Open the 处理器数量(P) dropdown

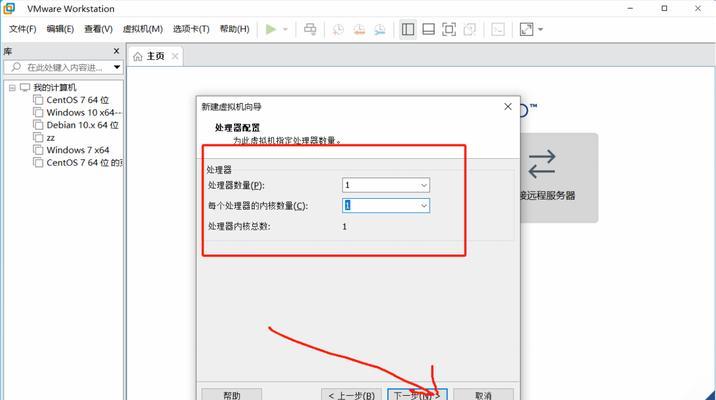(x=386, y=185)
